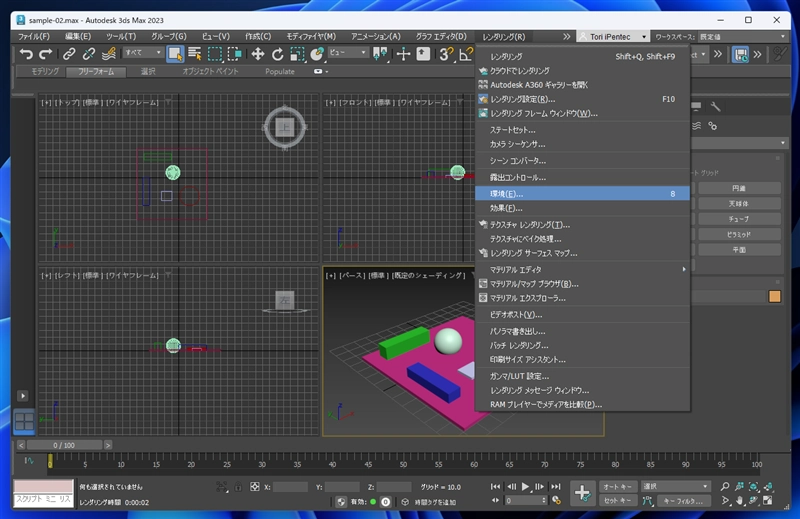Choose 環境(E)... from the rendering menu
Screen dimensions: 800x519
pos(582,194)
